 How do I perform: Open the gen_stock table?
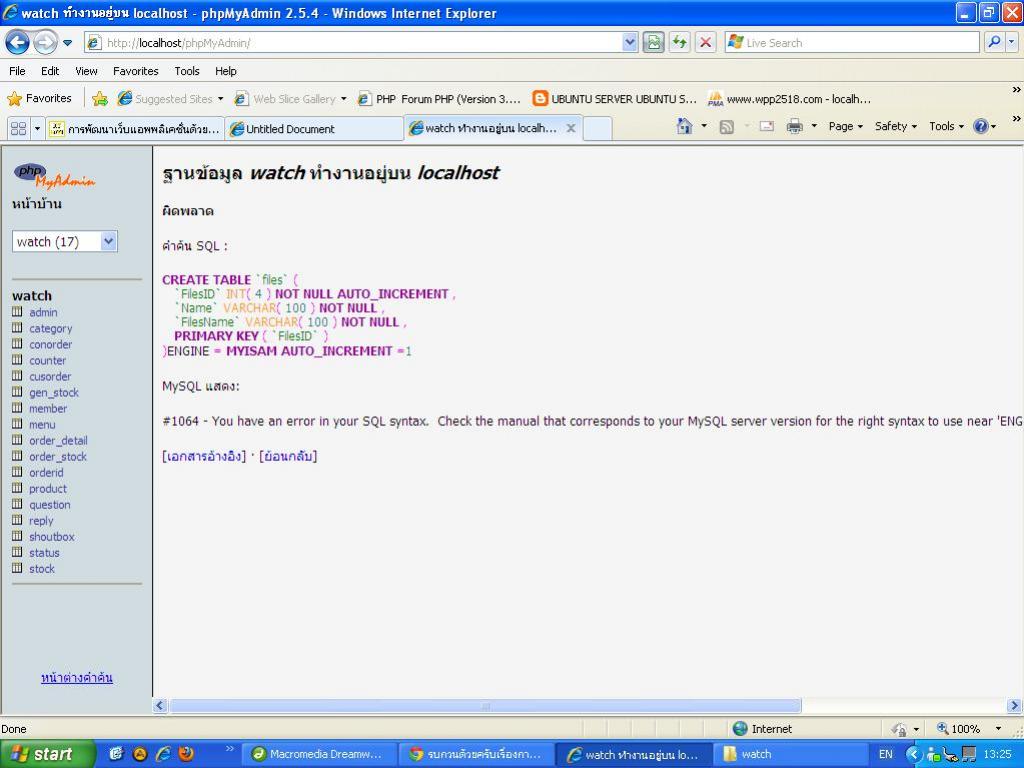point(54,392)
